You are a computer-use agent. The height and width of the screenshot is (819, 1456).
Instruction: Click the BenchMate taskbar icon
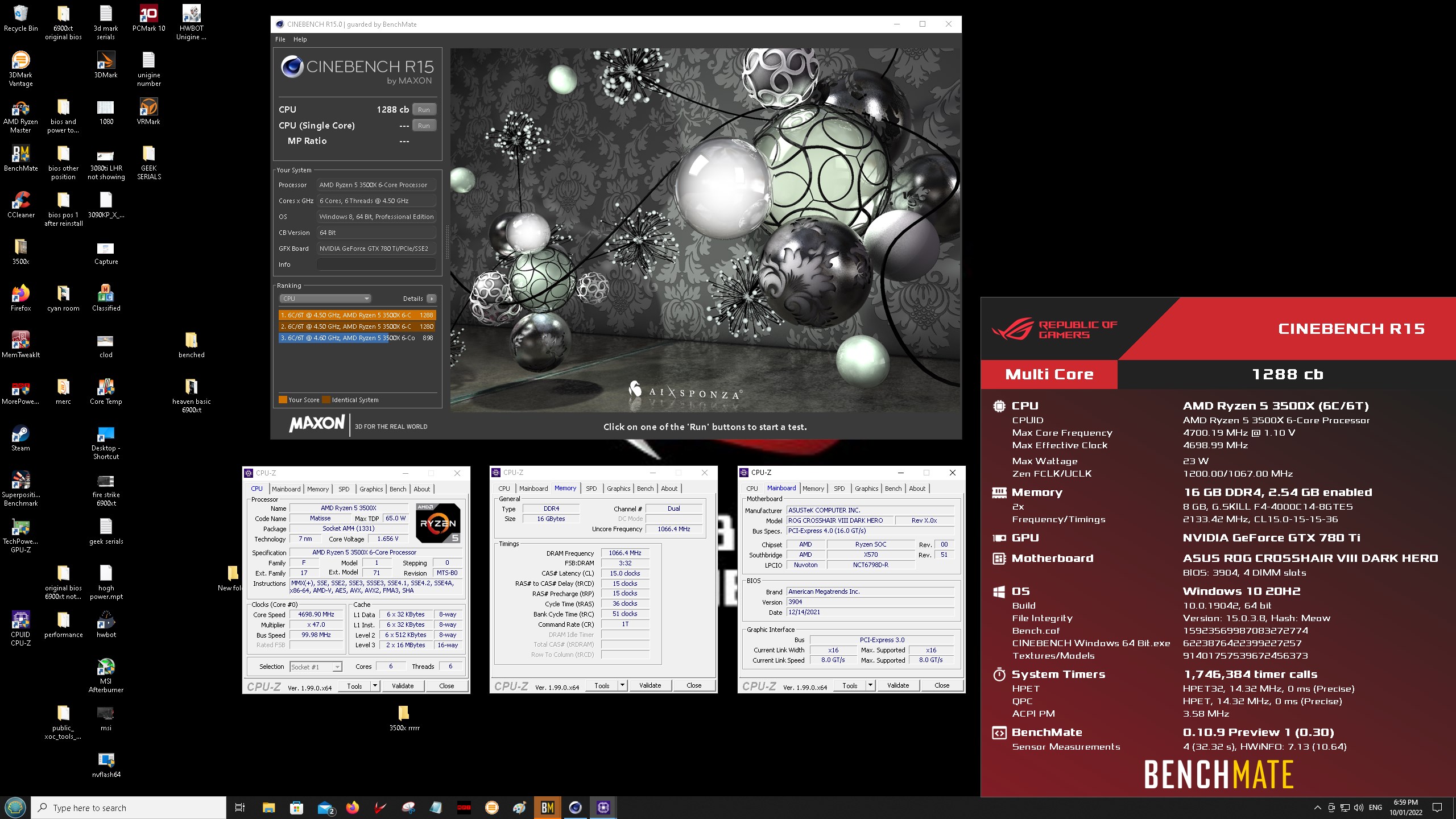point(547,808)
